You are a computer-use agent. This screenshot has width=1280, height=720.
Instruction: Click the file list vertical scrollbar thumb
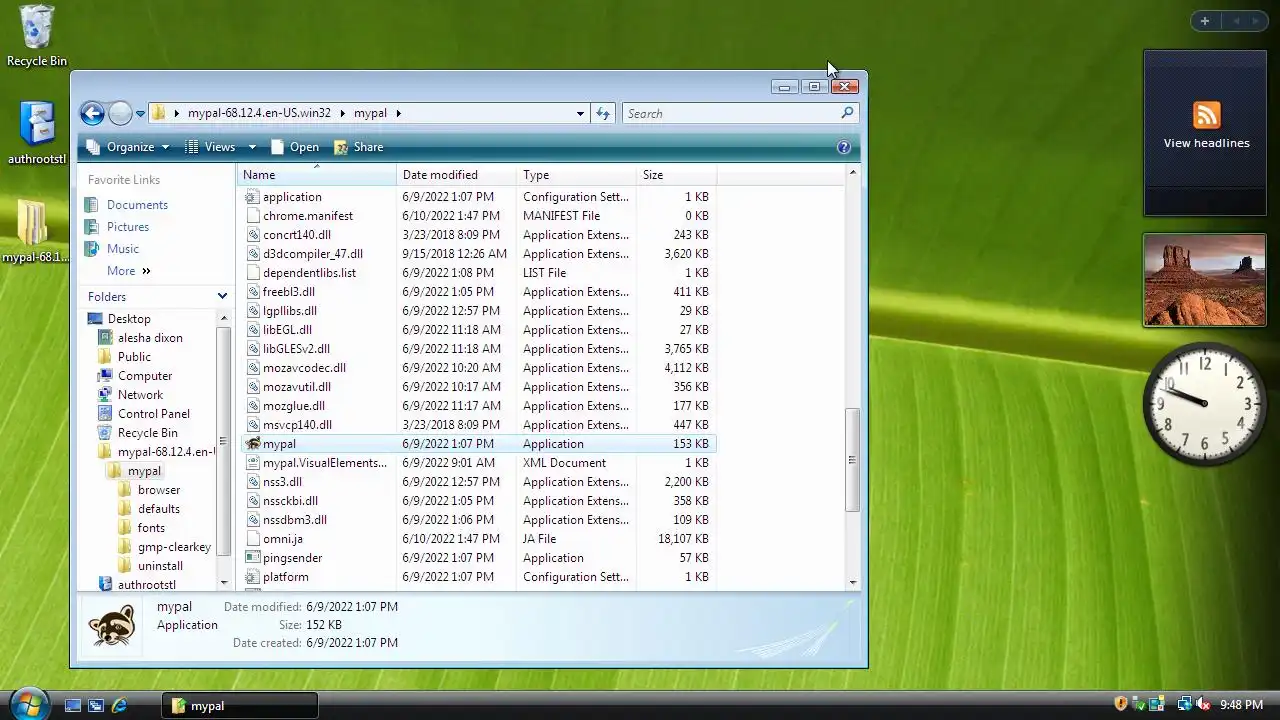(x=852, y=460)
